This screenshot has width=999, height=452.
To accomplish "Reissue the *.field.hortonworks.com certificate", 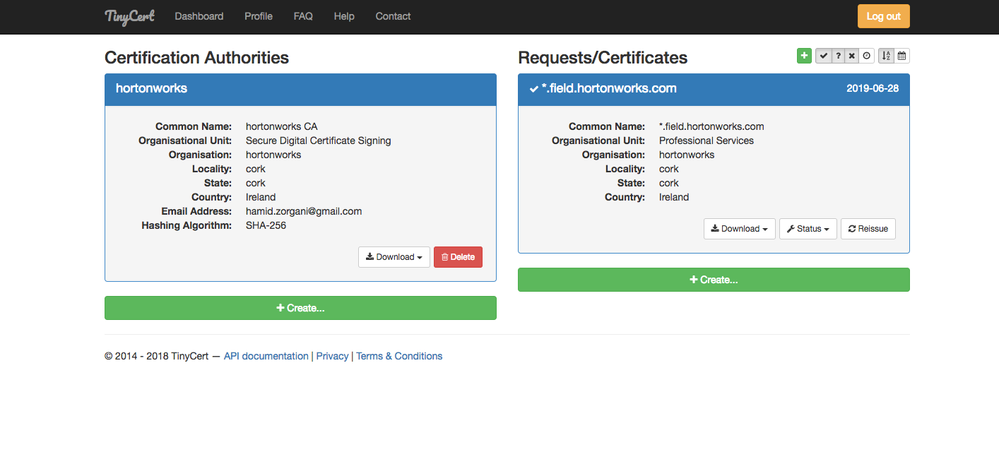I will point(868,229).
